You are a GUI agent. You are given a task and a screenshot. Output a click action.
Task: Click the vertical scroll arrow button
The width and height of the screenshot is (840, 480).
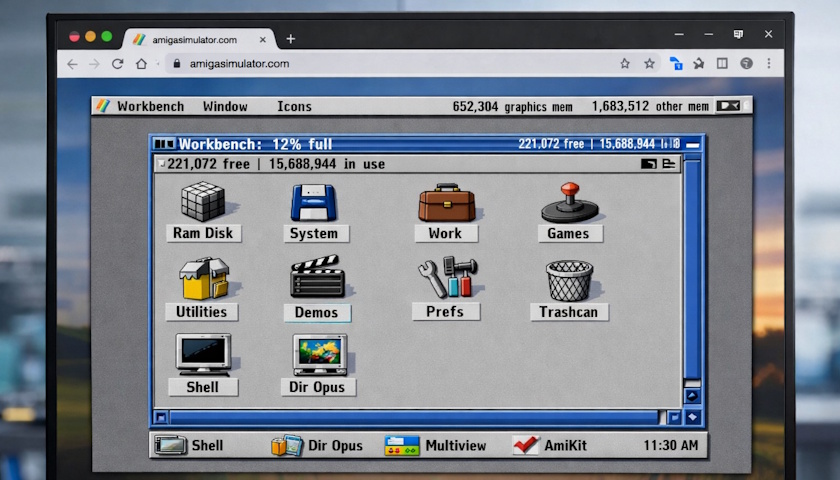point(692,396)
